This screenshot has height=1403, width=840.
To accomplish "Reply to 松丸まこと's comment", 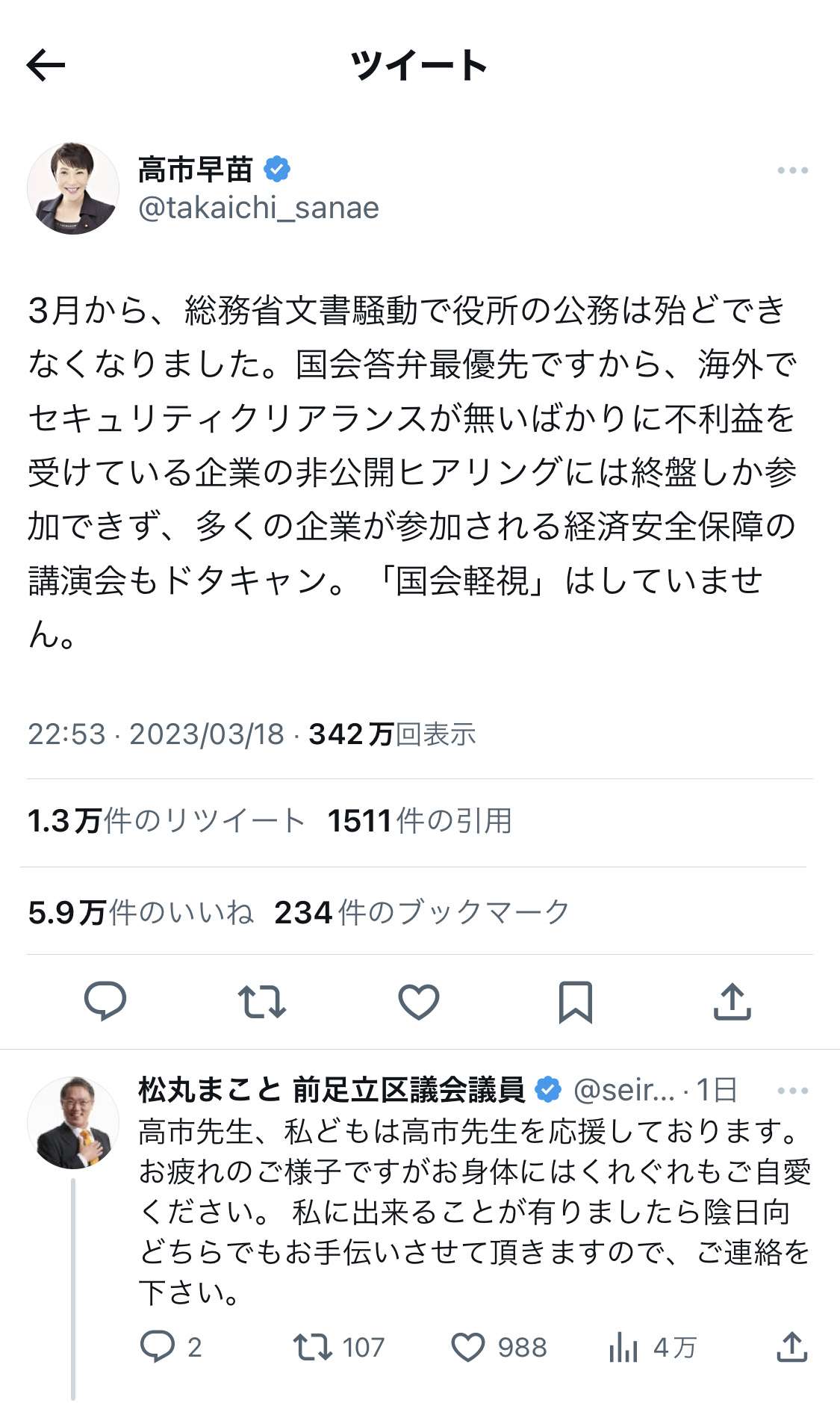I will coord(158,1347).
